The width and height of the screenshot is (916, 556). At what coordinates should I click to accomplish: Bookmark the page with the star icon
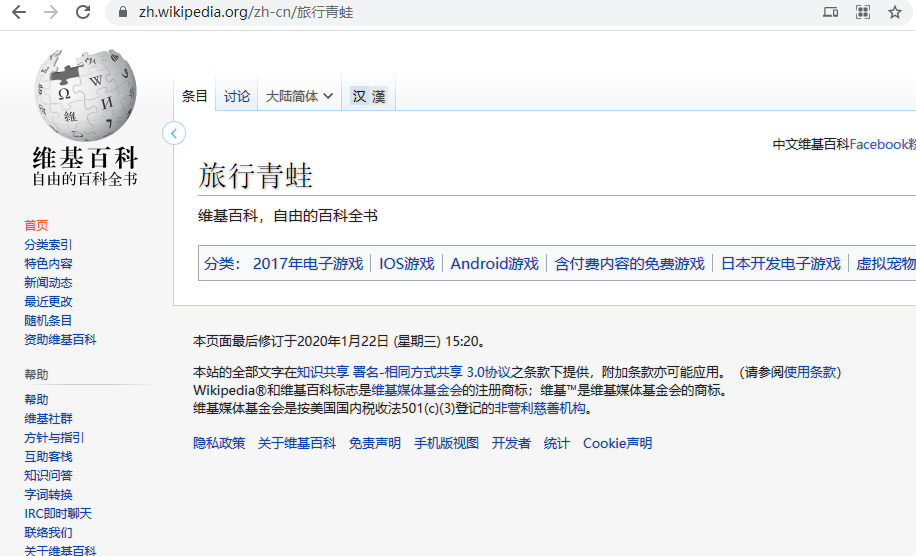pos(894,12)
